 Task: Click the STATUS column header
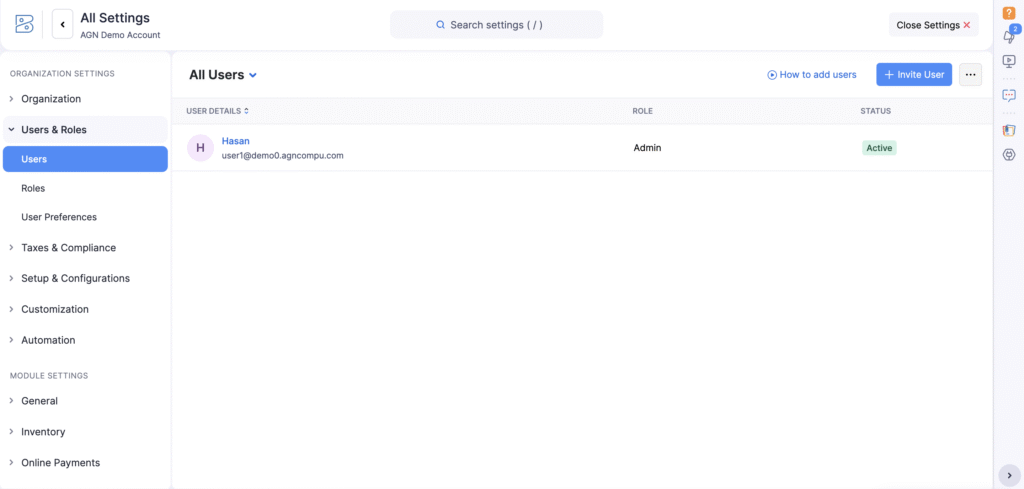click(x=876, y=111)
